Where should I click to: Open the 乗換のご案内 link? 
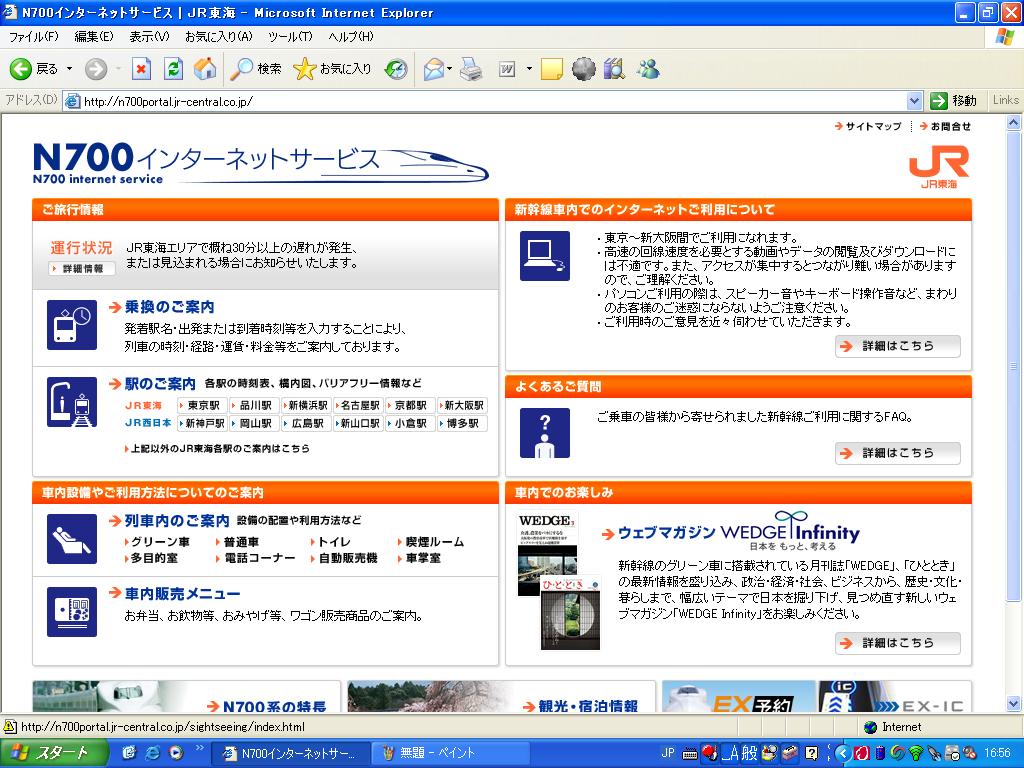(x=162, y=307)
